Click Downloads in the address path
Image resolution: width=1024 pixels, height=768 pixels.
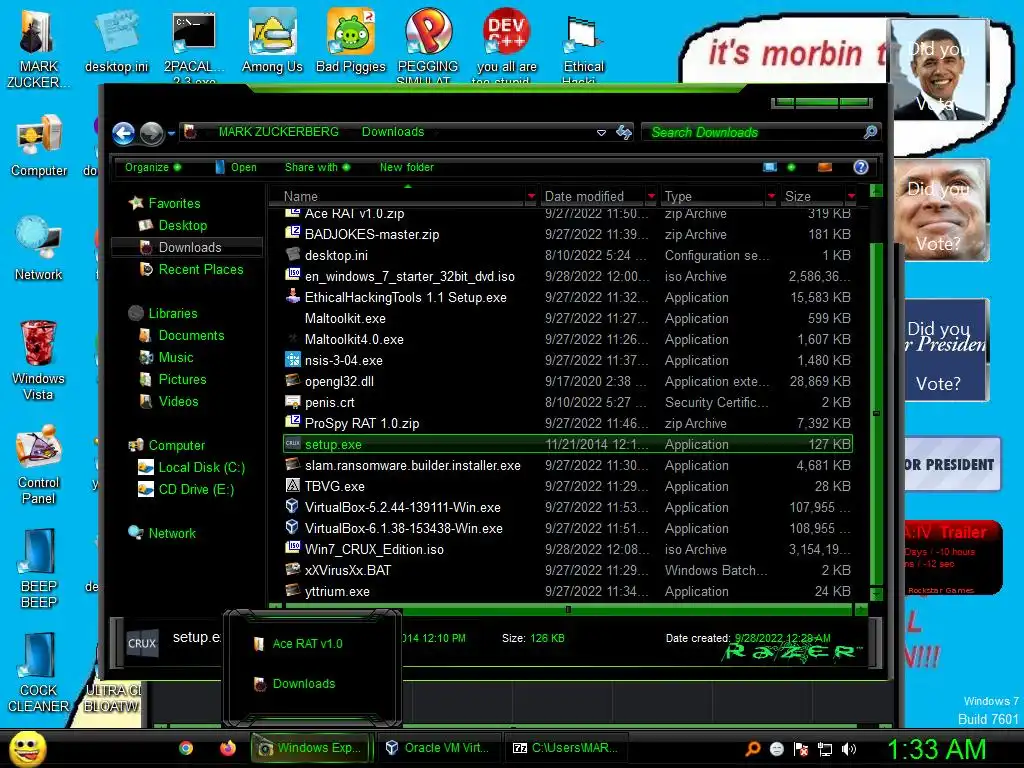[393, 132]
